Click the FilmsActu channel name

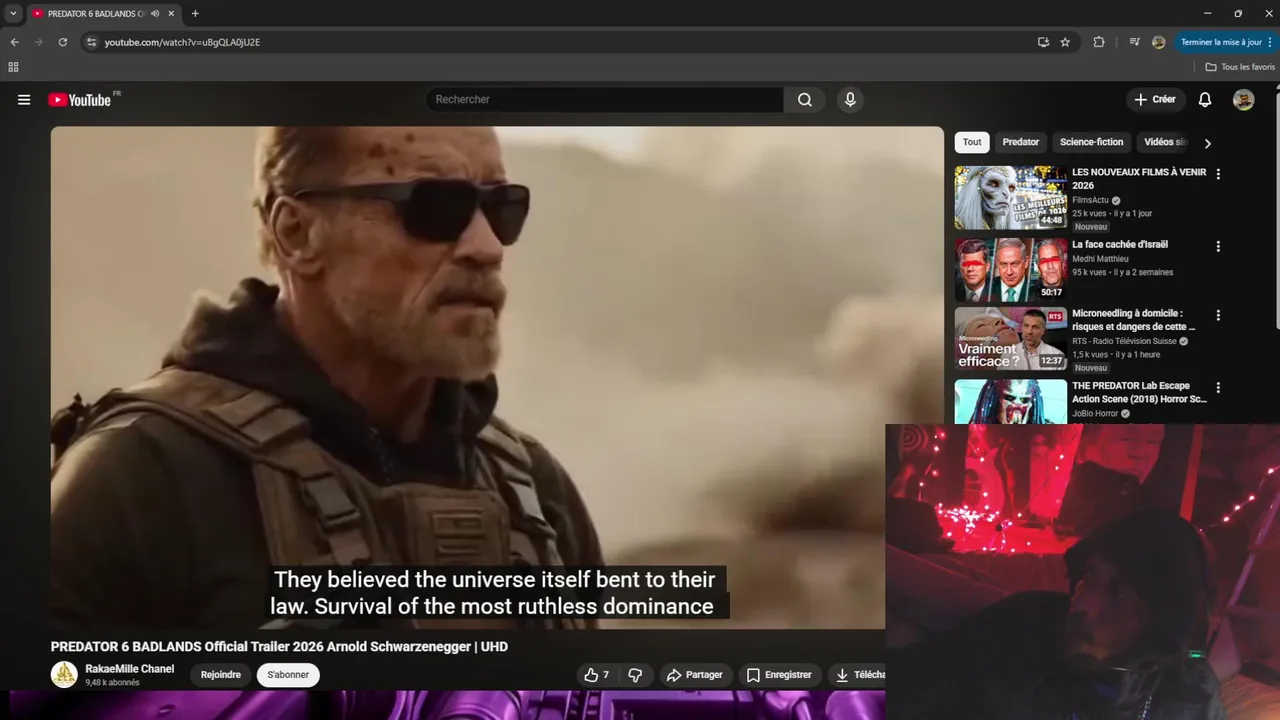1090,200
